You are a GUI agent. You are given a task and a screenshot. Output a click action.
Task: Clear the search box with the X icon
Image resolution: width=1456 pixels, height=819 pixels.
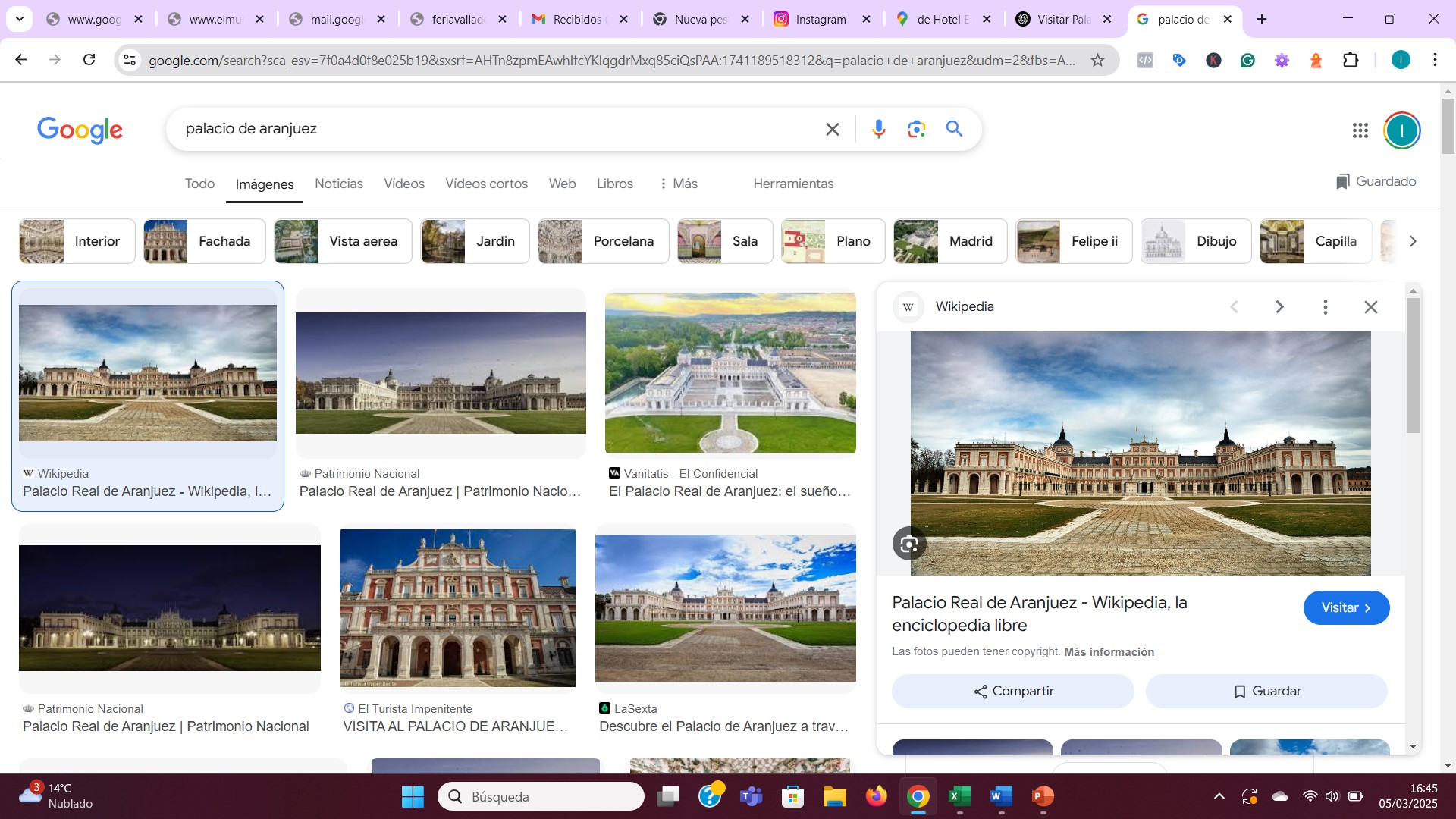(x=832, y=129)
